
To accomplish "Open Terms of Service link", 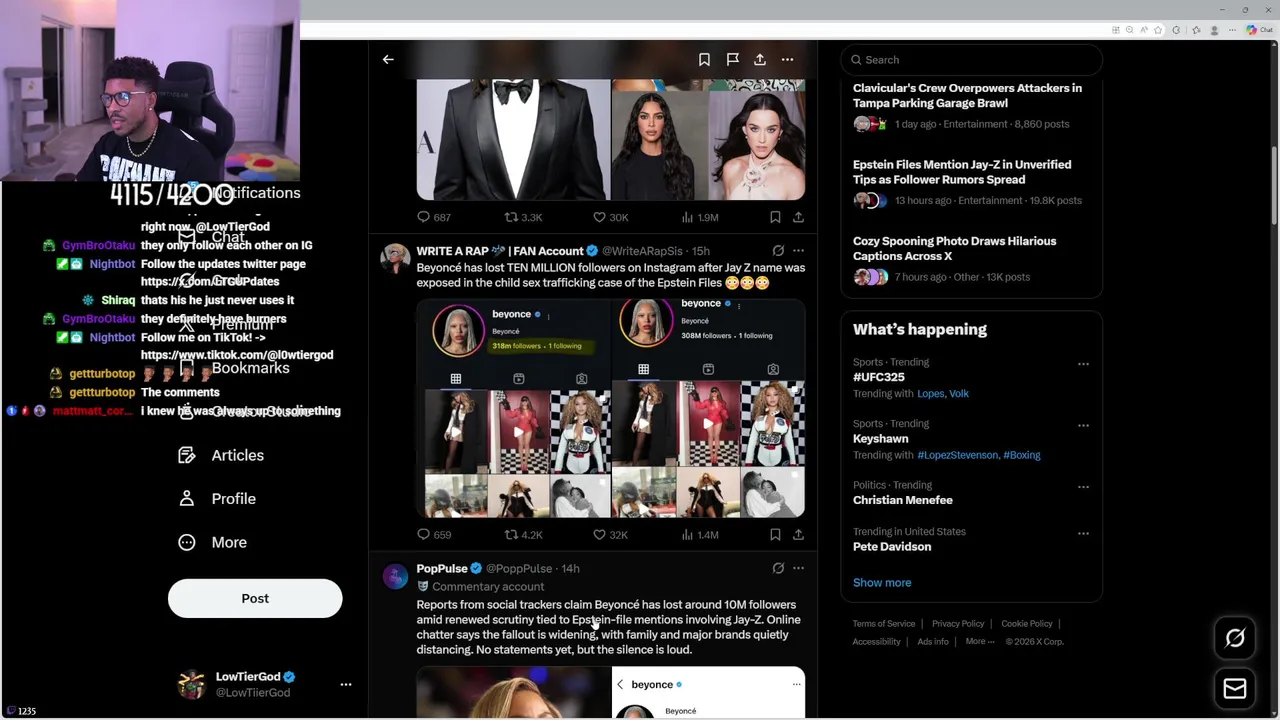I will tap(884, 624).
